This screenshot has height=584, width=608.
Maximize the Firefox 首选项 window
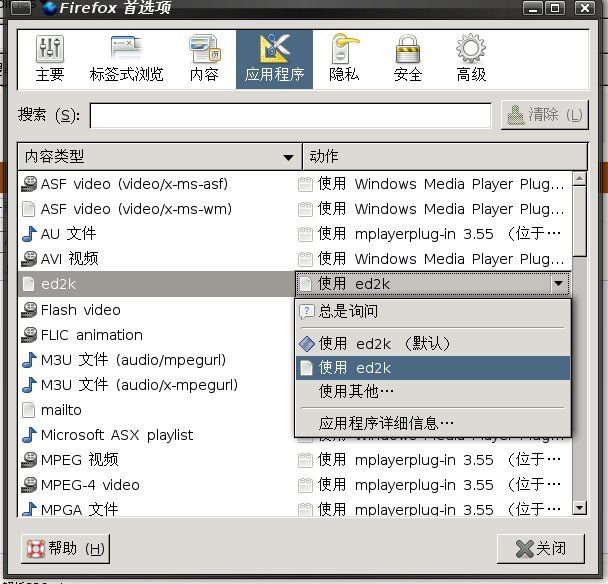coord(555,8)
